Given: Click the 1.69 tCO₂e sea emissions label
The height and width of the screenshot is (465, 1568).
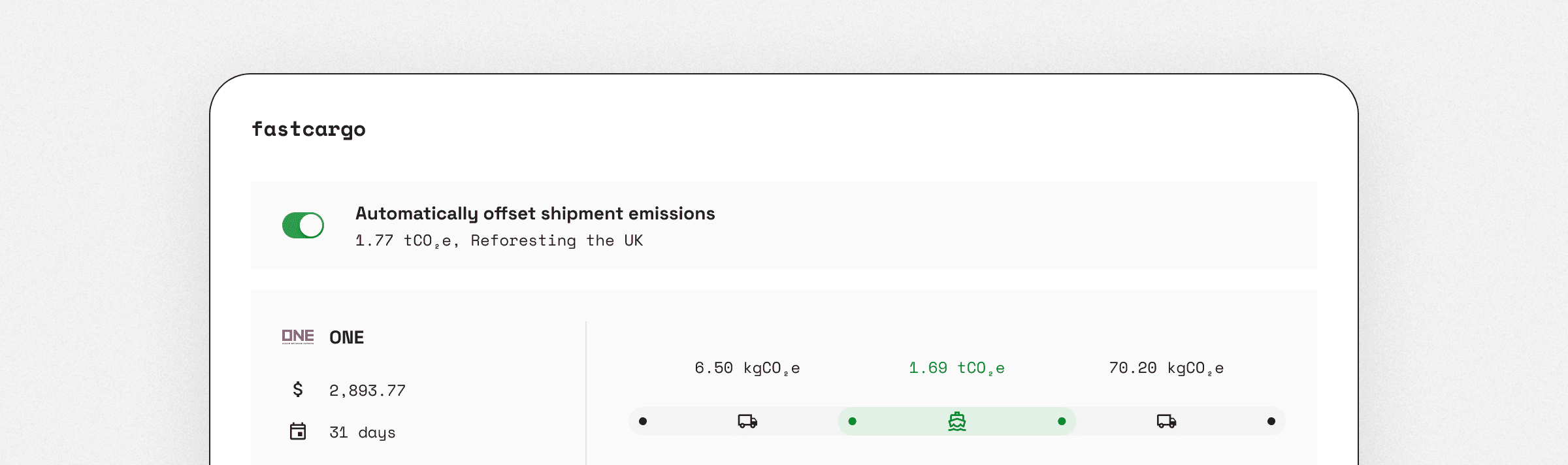Looking at the screenshot, I should coord(956,367).
